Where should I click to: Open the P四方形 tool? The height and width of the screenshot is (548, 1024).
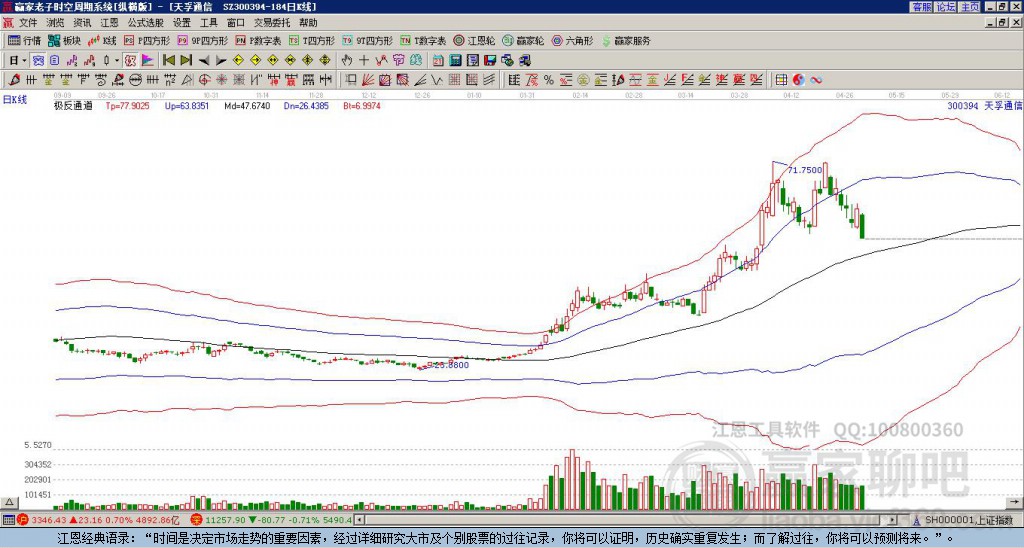(148, 40)
